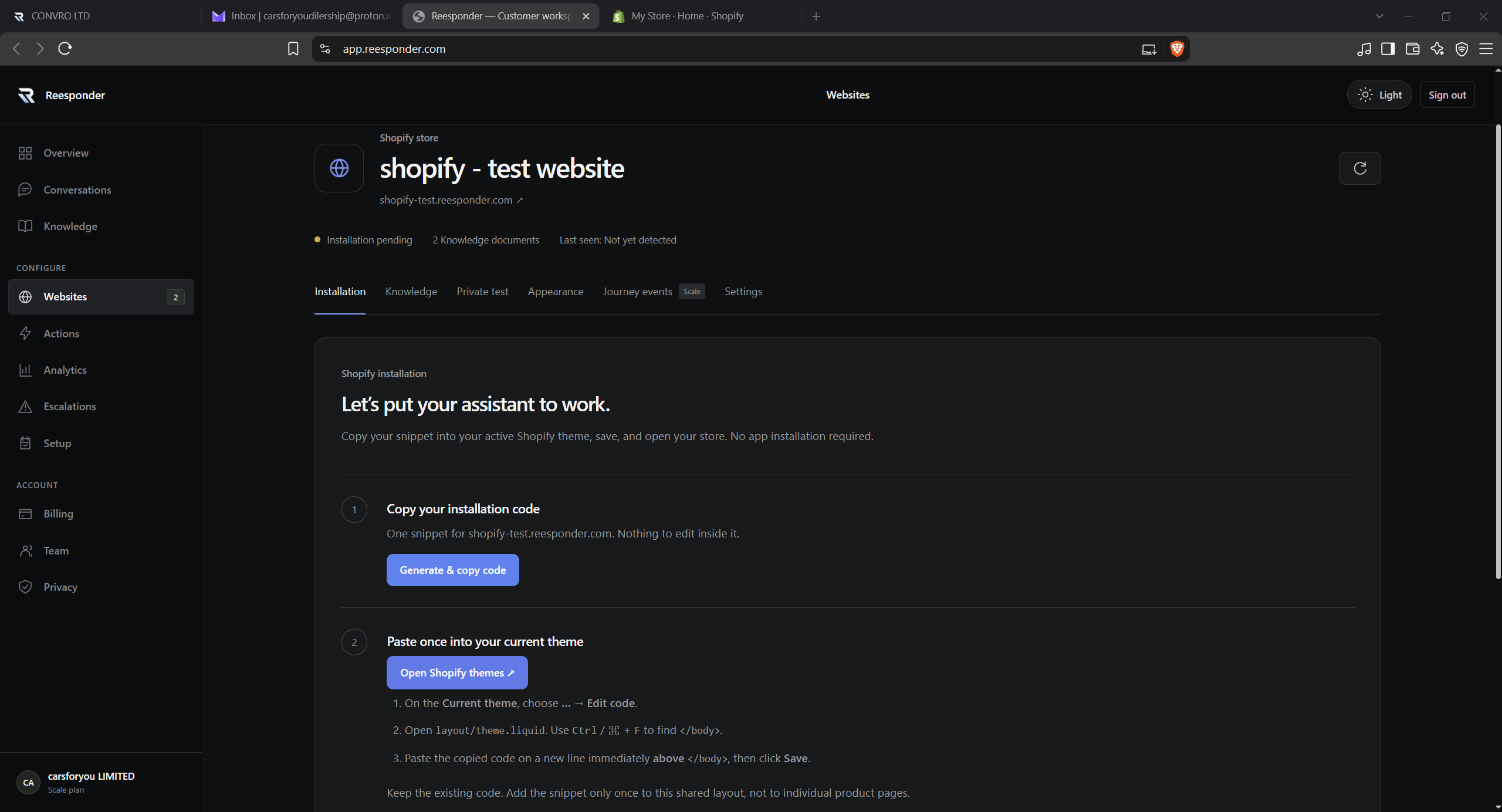Image resolution: width=1502 pixels, height=812 pixels.
Task: Switch theme with the Light toggle
Action: pos(1379,94)
